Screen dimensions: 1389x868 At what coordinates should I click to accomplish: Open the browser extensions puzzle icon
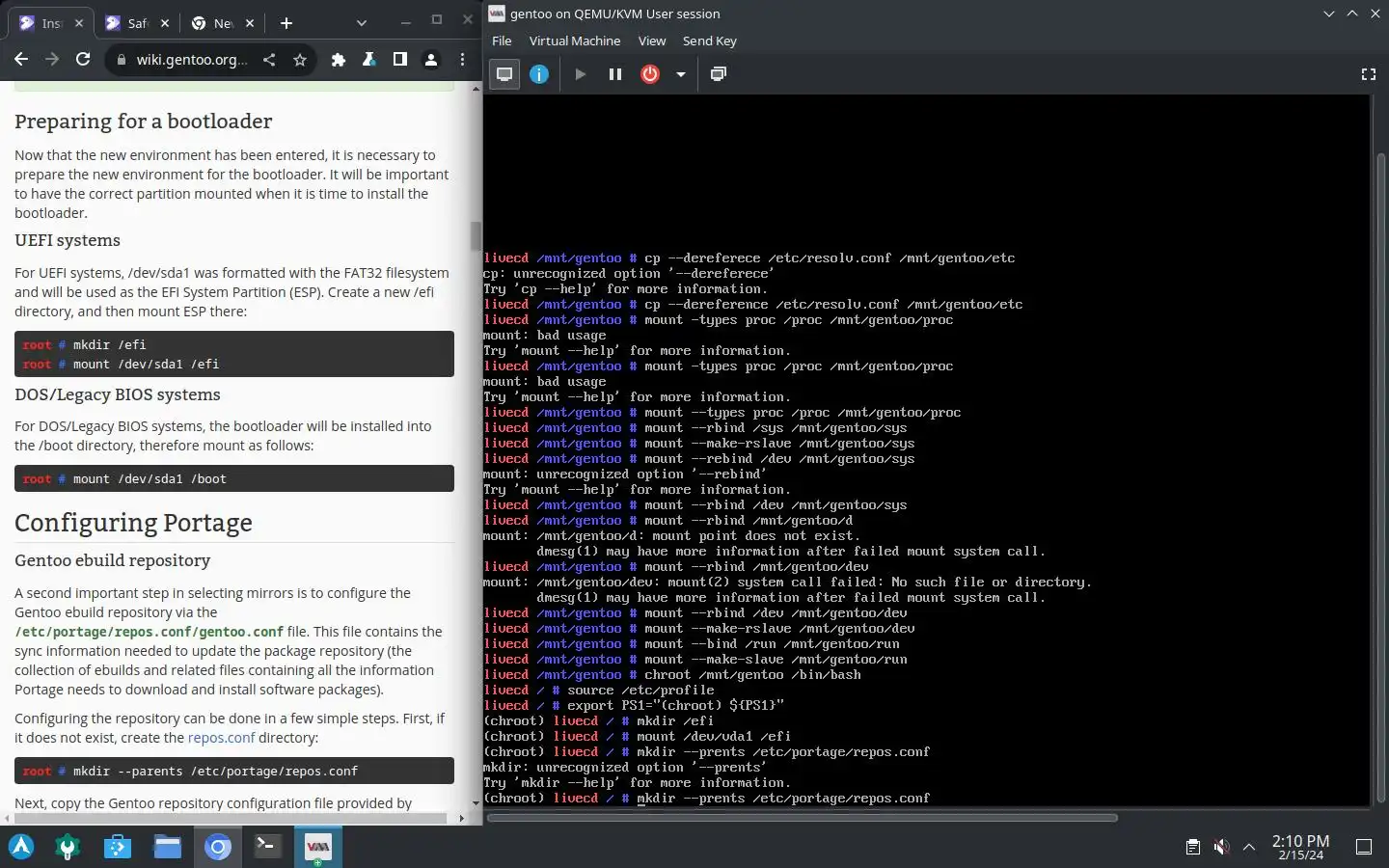coord(338,60)
